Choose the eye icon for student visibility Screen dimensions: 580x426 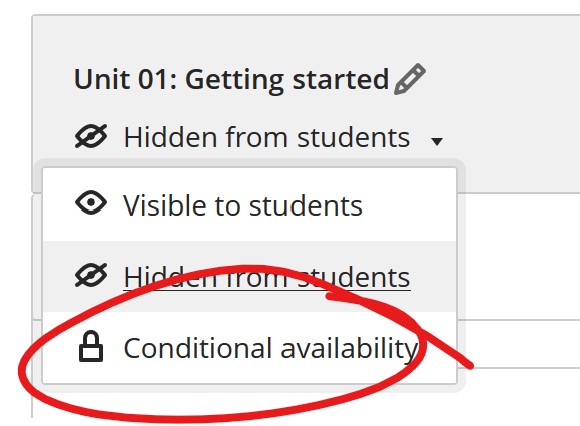(x=91, y=203)
